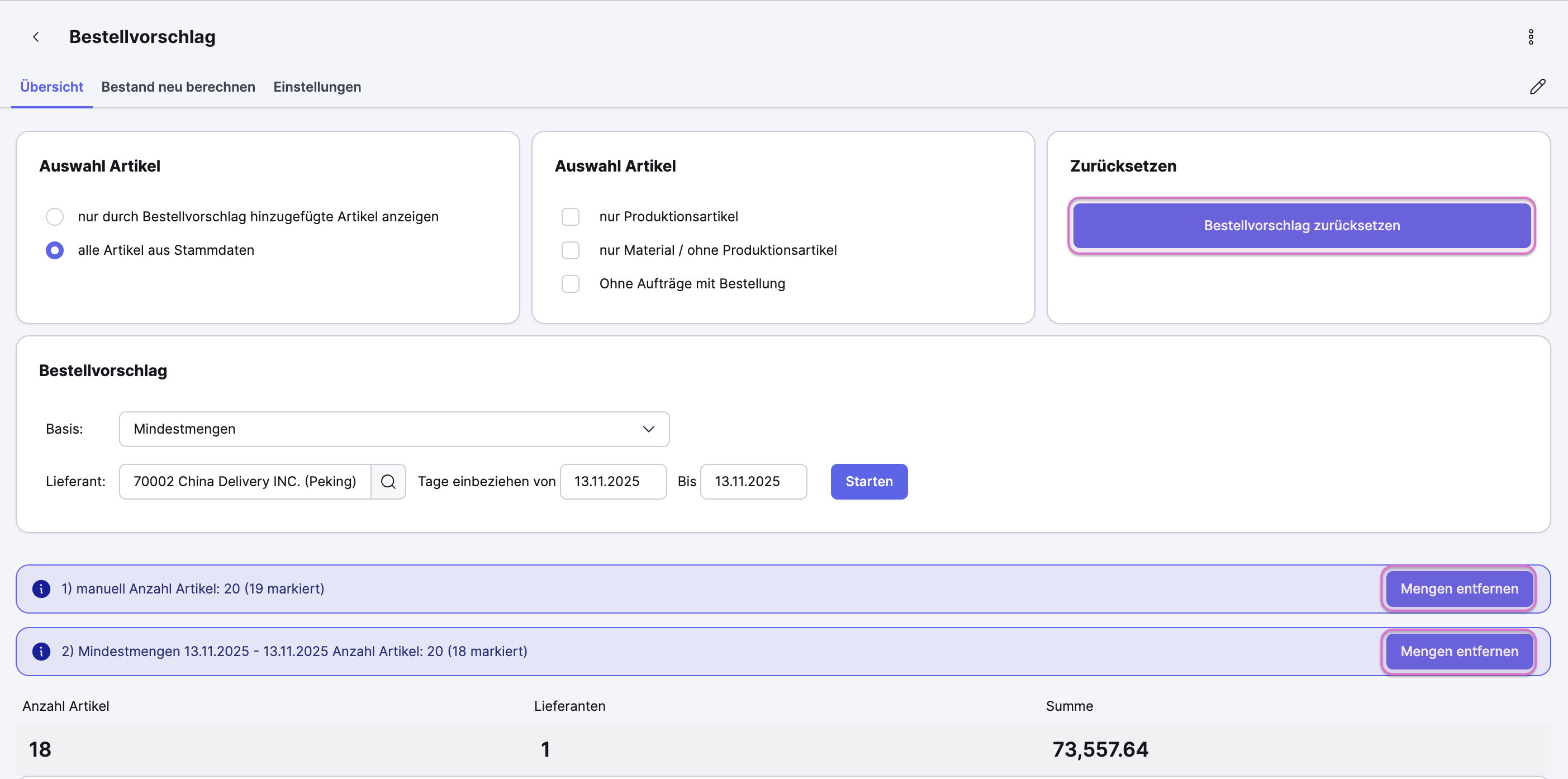Select 'alle Artikel aus Stammdaten' radio
The height and width of the screenshot is (779, 1568).
pyautogui.click(x=55, y=250)
